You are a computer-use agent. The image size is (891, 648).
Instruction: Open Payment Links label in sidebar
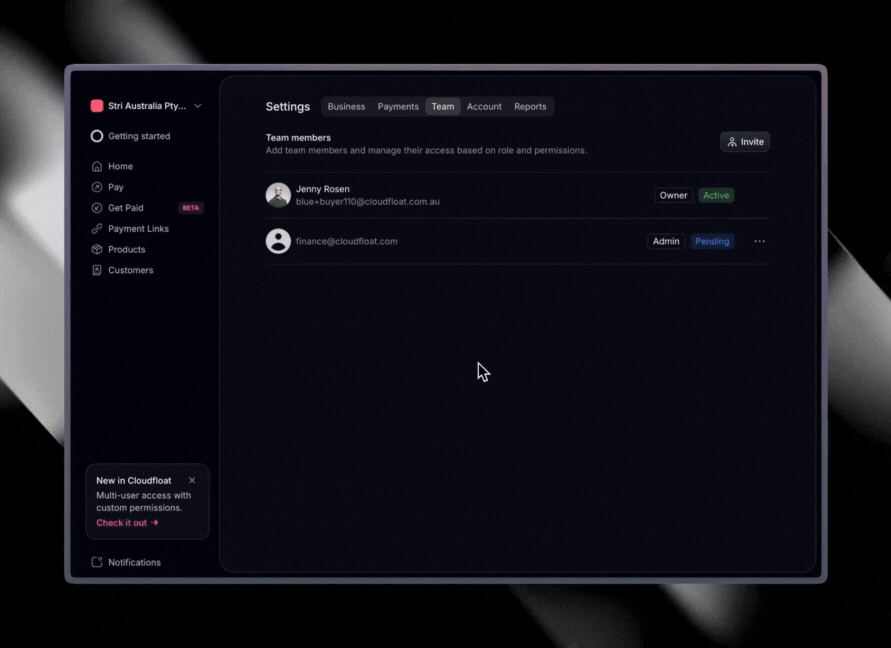138,229
